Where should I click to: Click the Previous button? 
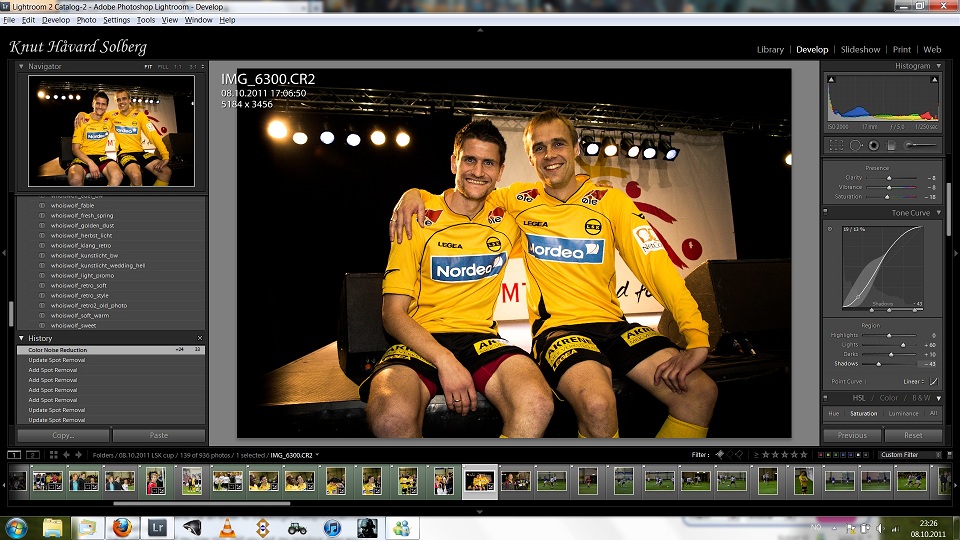852,435
